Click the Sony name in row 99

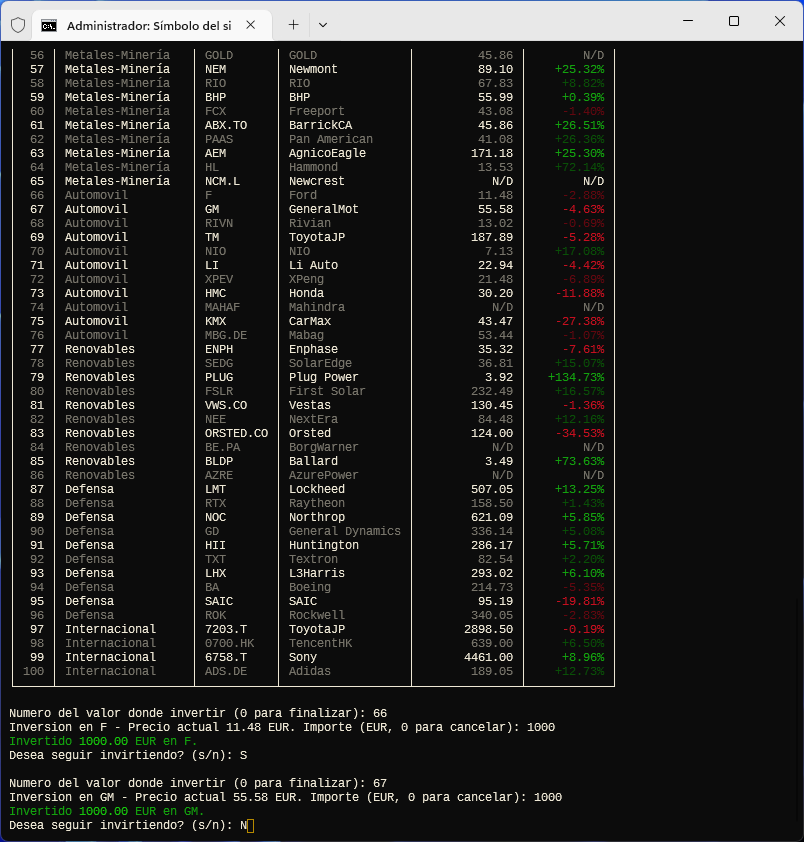point(303,657)
